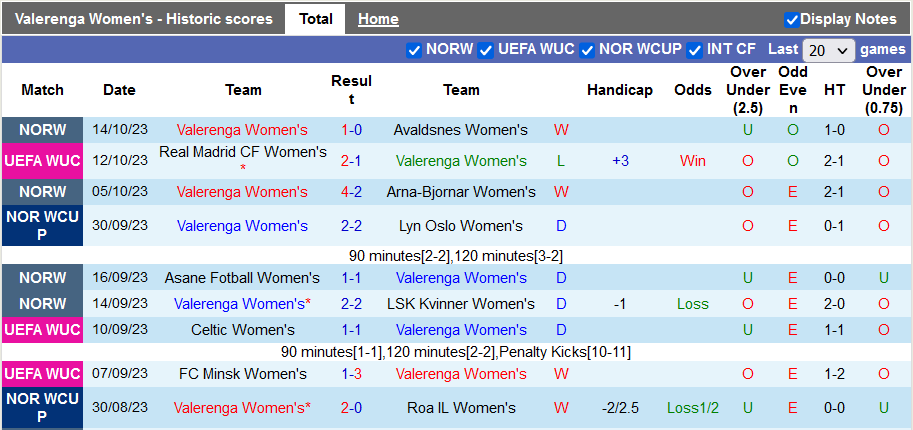913x430 pixels.
Task: Toggle the Display Notes checkbox
Action: (792, 19)
